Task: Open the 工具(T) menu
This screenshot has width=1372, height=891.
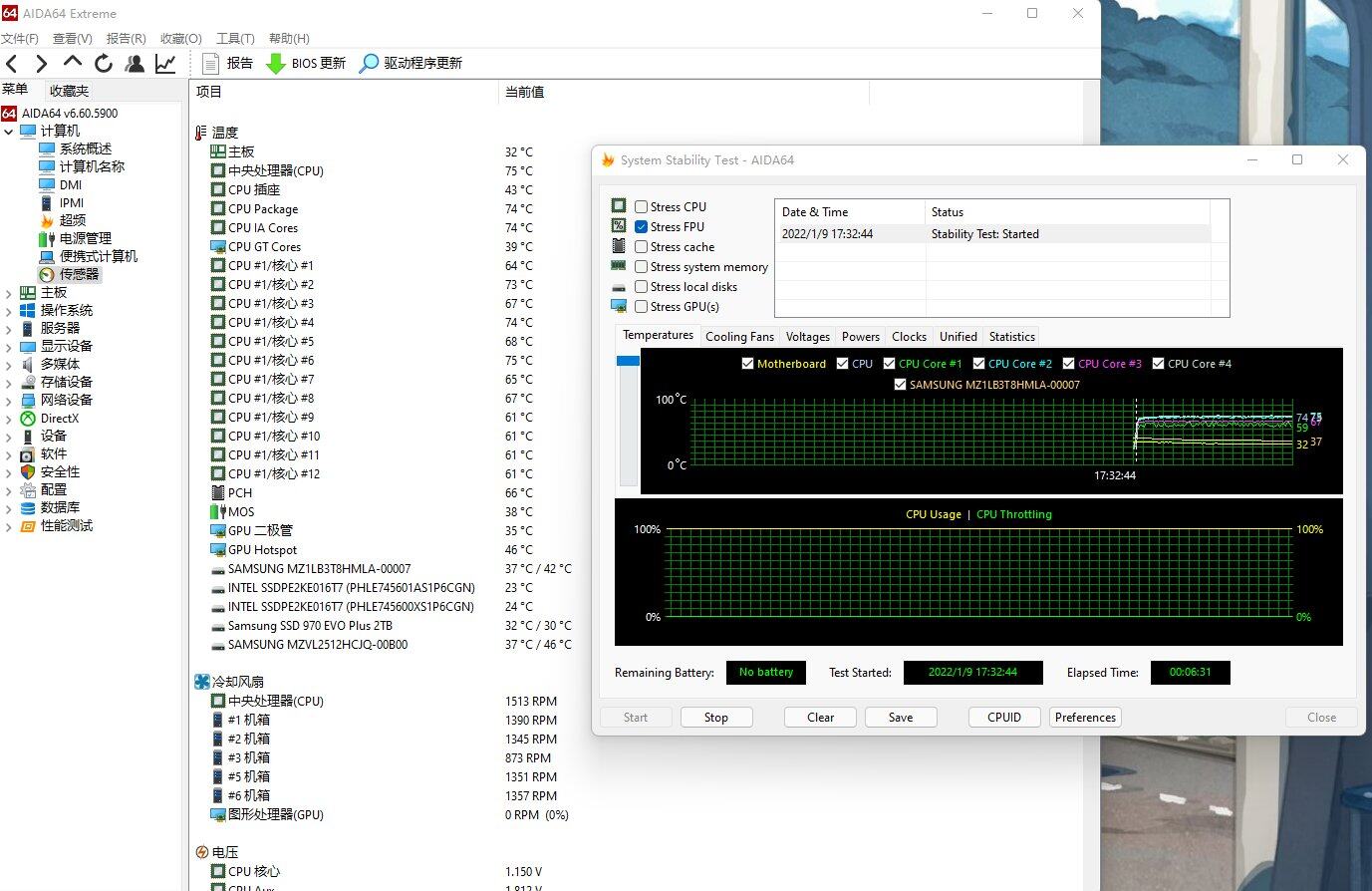Action: [235, 39]
